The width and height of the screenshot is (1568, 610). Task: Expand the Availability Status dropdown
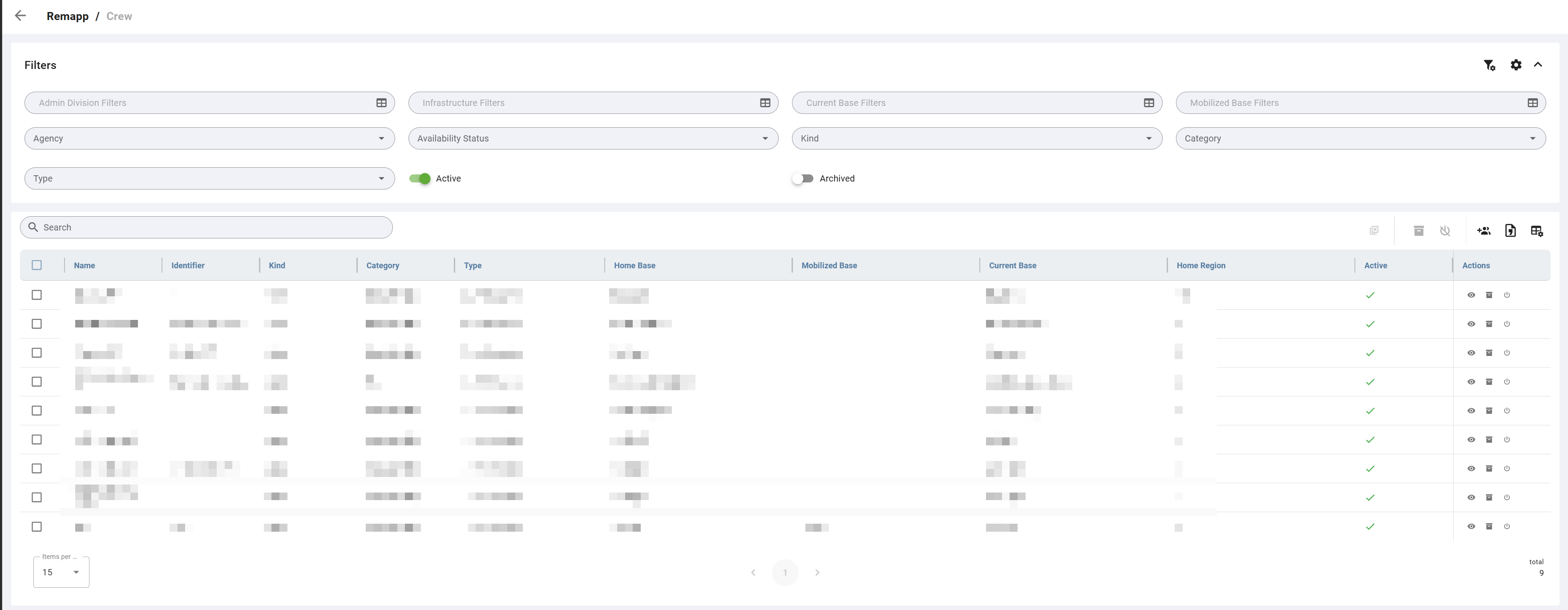[x=593, y=139]
